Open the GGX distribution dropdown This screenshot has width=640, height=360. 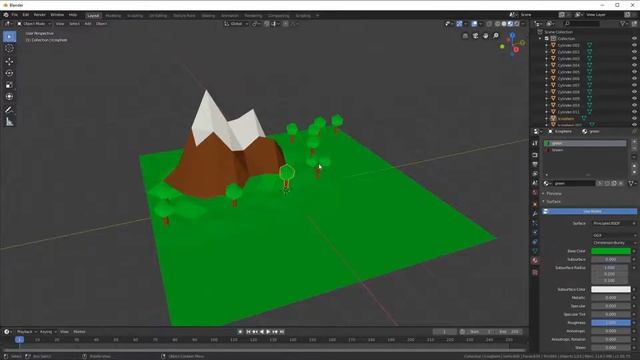click(614, 236)
